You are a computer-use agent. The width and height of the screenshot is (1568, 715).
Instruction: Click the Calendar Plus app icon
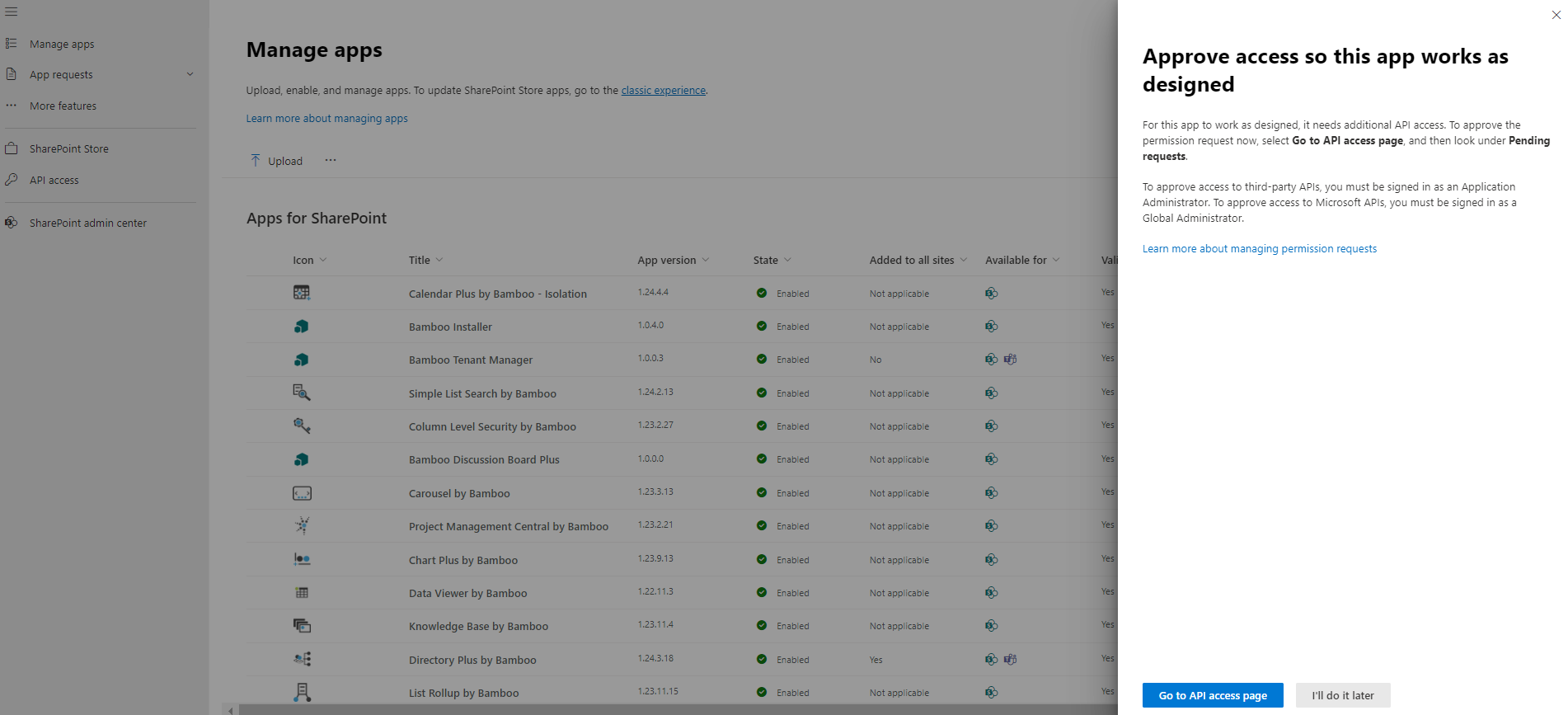302,293
